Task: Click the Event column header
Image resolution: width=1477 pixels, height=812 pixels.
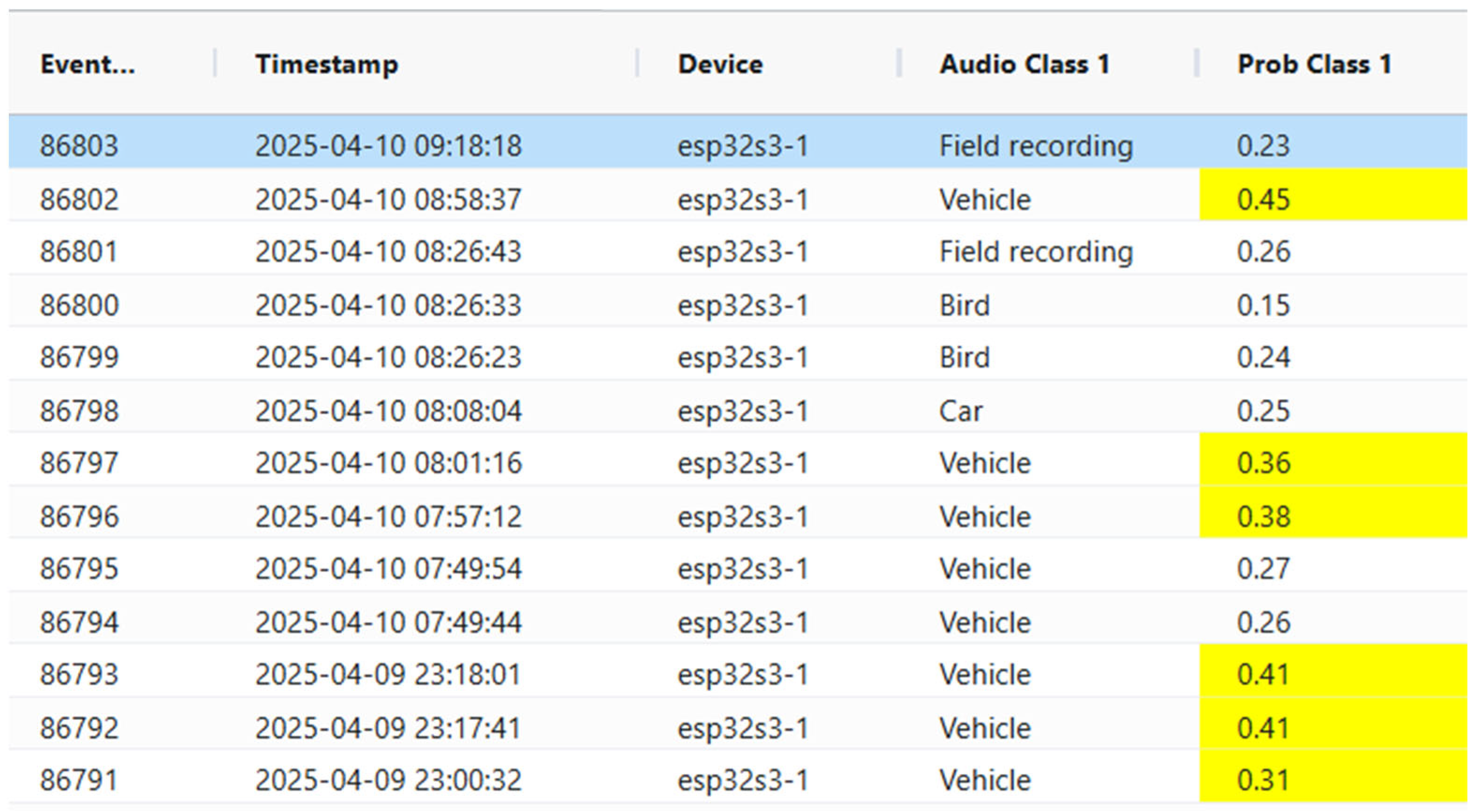Action: (x=88, y=64)
